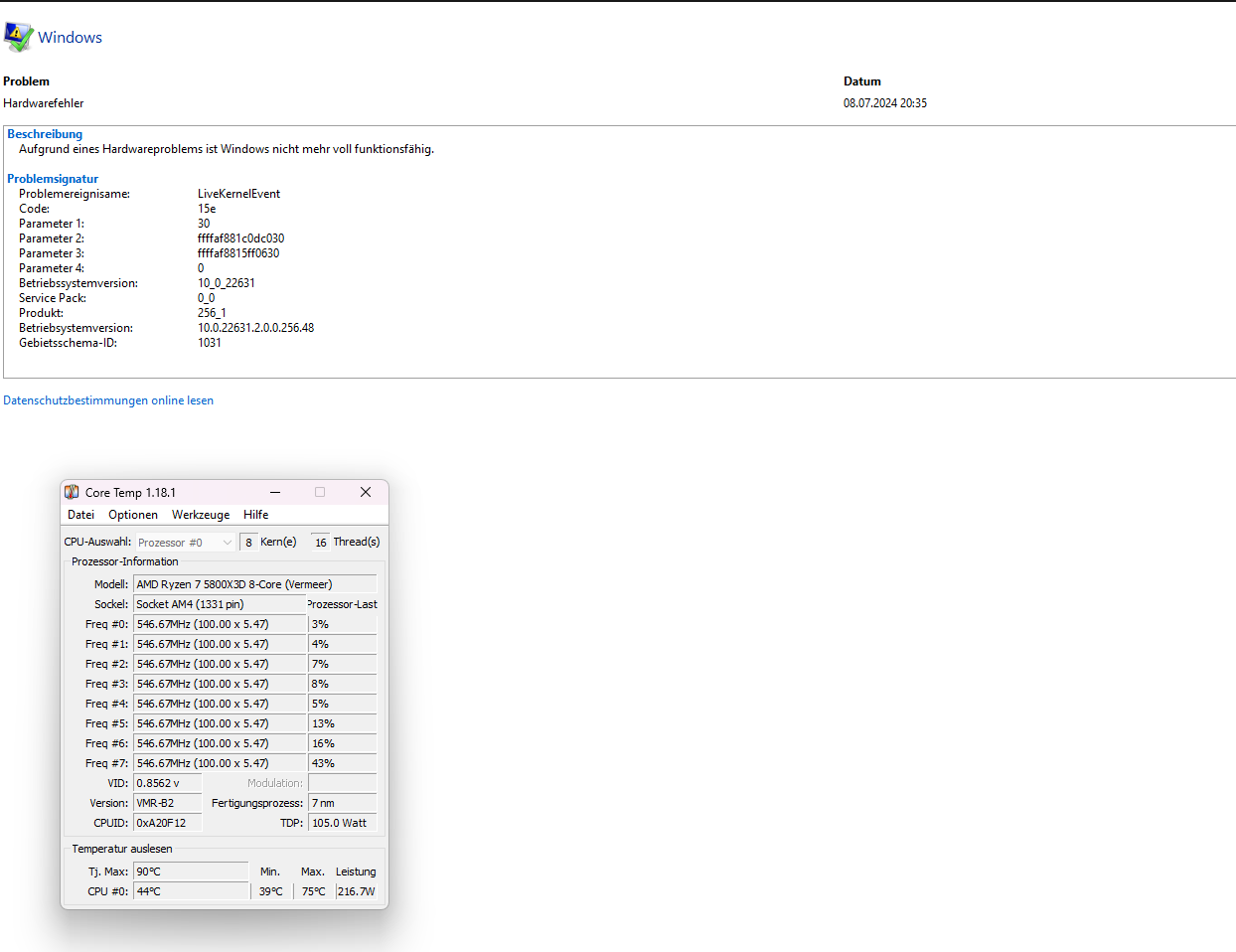
Task: Click the Core Temp 1.18.1 window title
Action: 130,493
